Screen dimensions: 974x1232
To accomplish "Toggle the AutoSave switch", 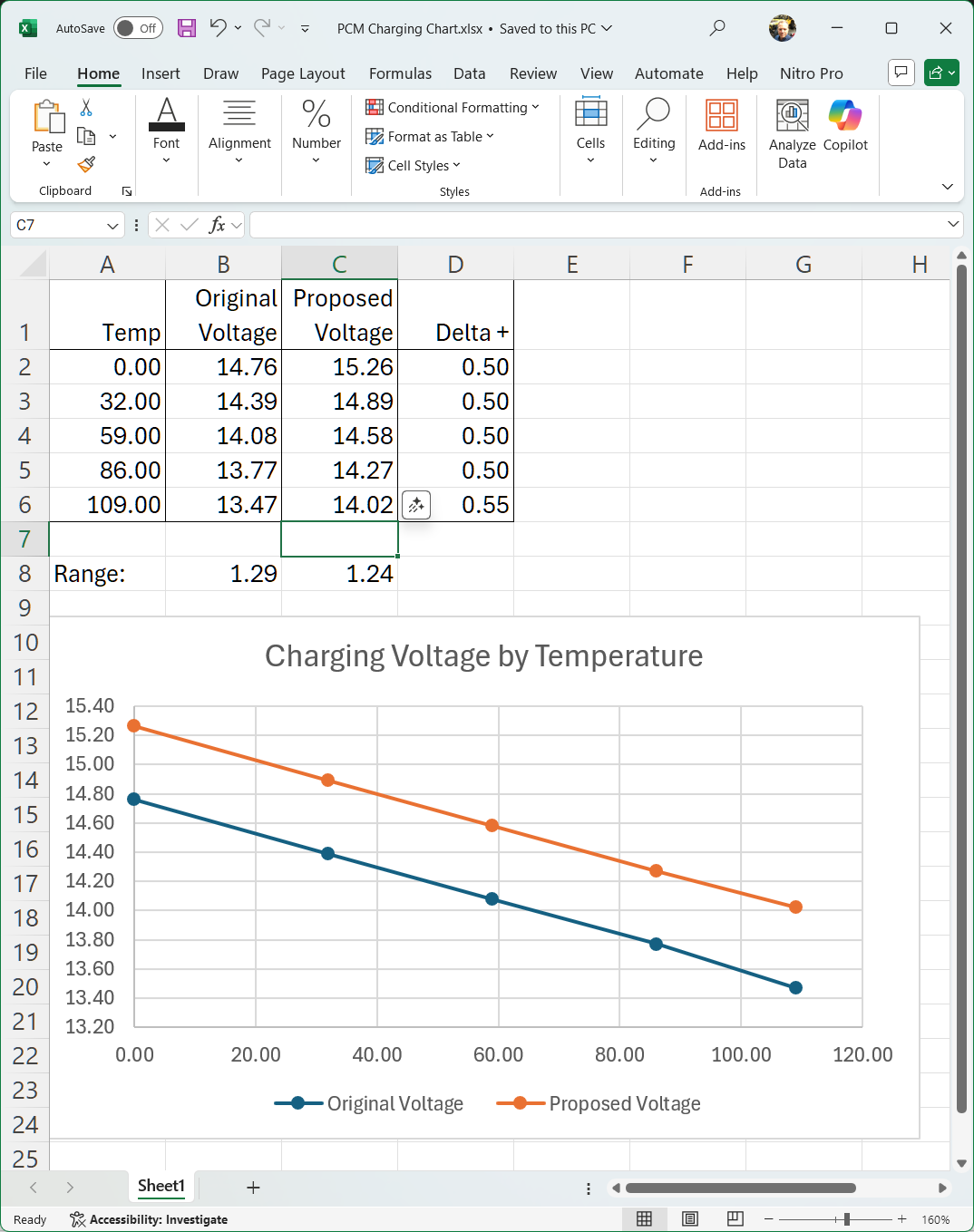I will click(137, 28).
